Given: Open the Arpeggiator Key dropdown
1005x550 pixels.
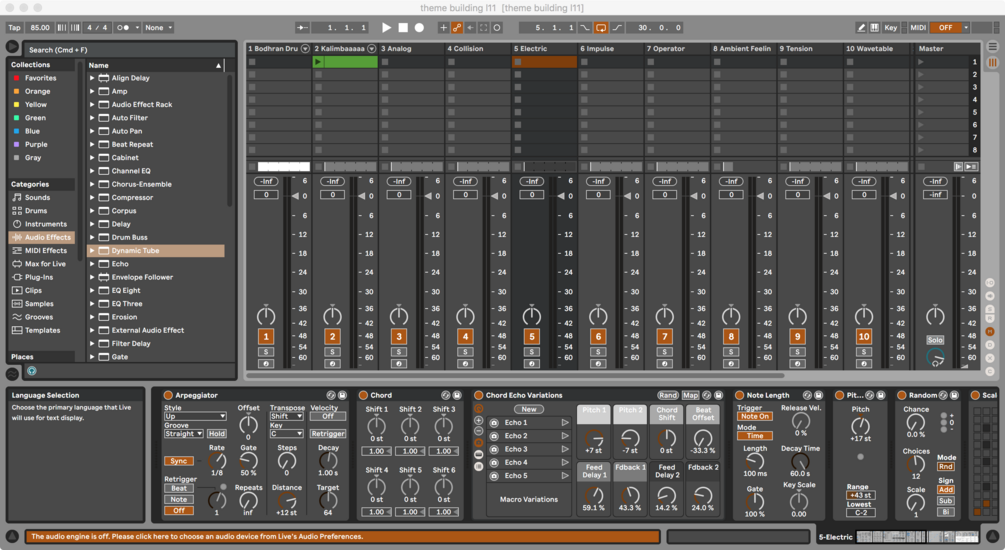Looking at the screenshot, I should point(286,434).
